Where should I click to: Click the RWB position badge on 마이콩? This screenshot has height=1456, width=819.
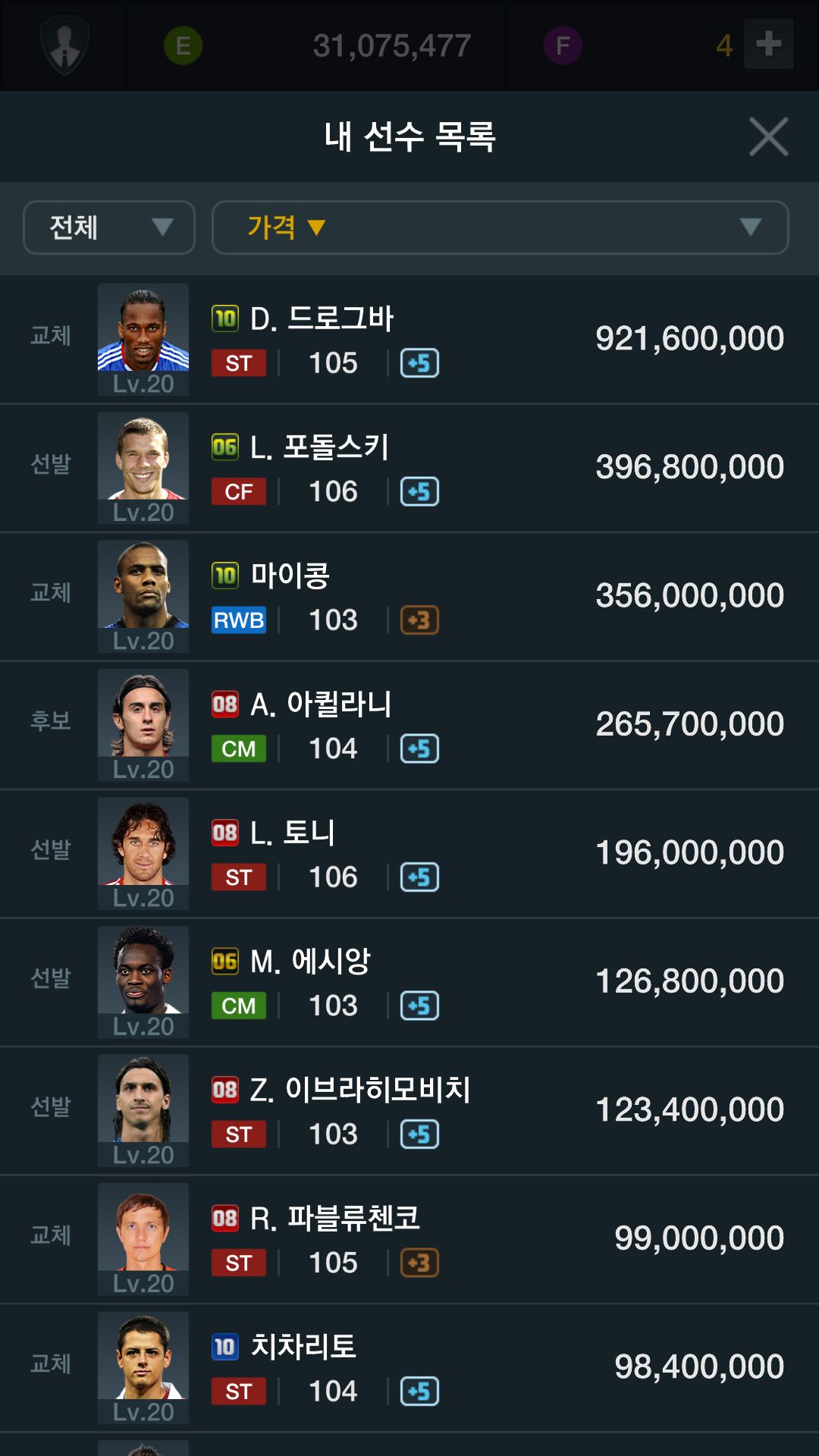click(x=238, y=620)
